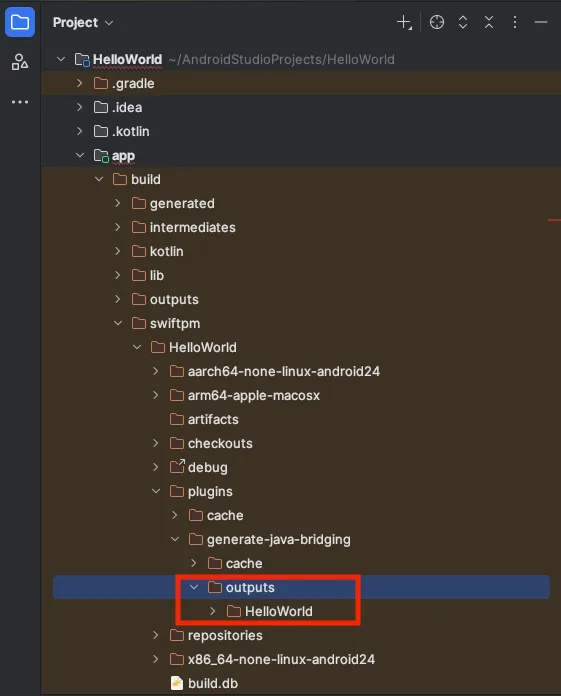Expand the debug symlink folder
Image resolution: width=561 pixels, height=696 pixels.
tap(156, 467)
